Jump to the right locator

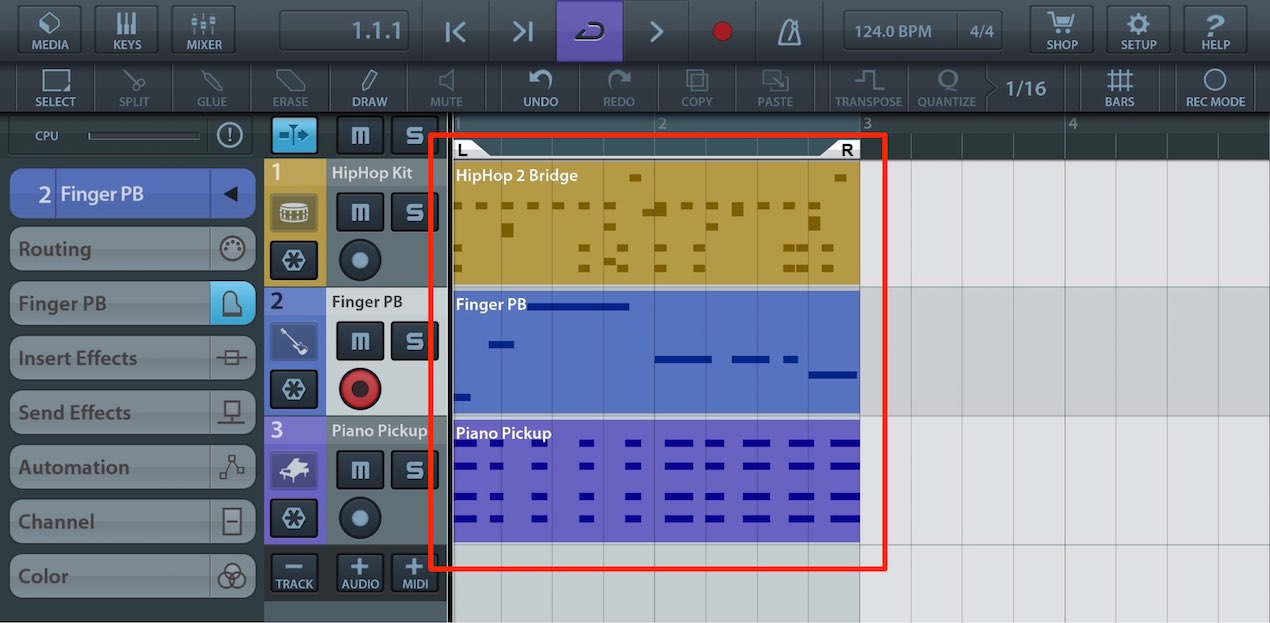point(522,32)
